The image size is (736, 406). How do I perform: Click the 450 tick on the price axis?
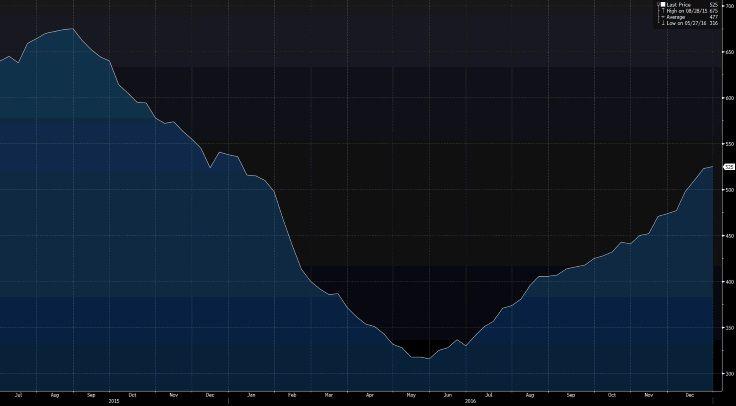(729, 236)
